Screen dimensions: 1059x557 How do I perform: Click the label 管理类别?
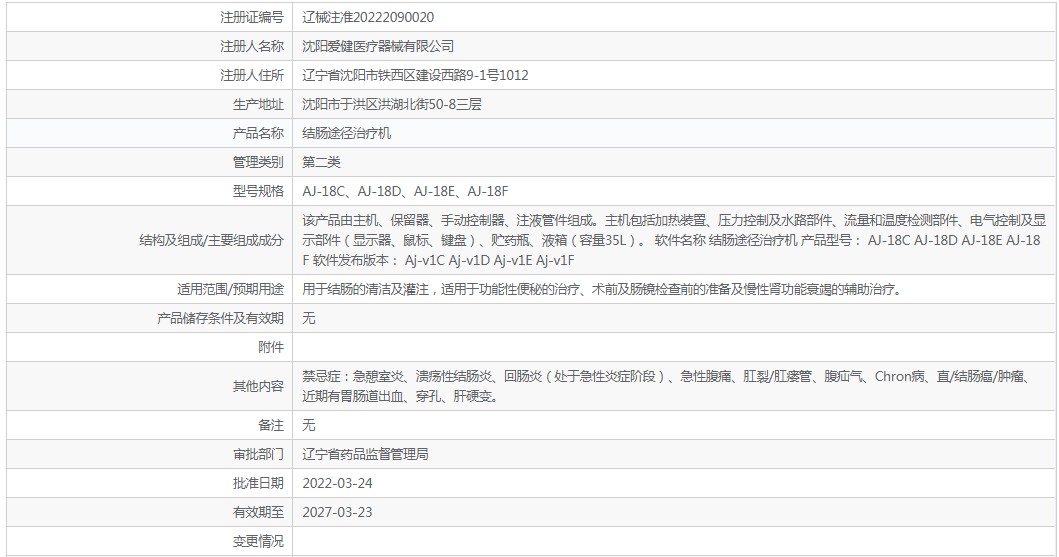(x=258, y=163)
